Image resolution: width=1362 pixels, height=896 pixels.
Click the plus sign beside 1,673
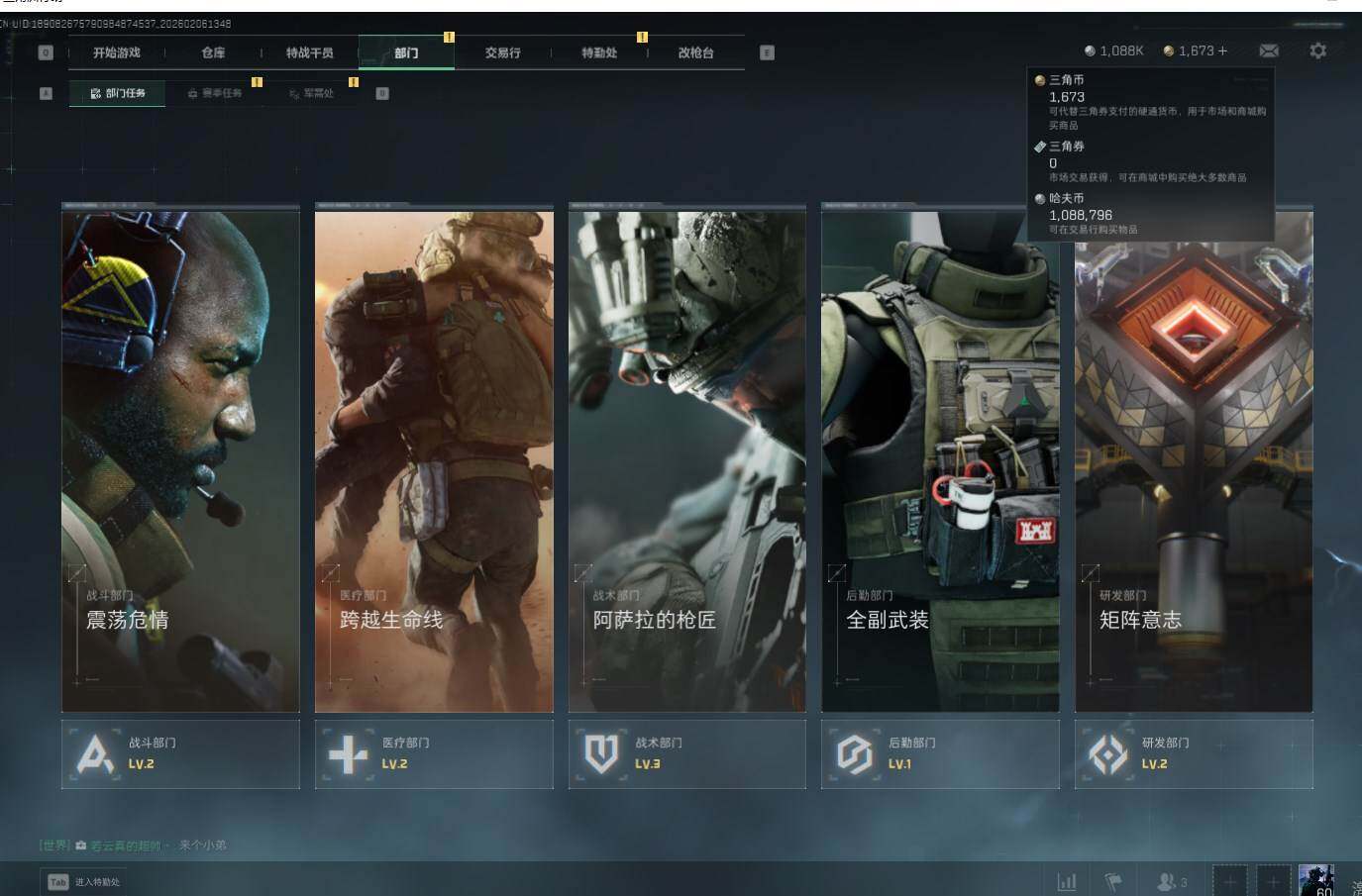pos(1222,50)
